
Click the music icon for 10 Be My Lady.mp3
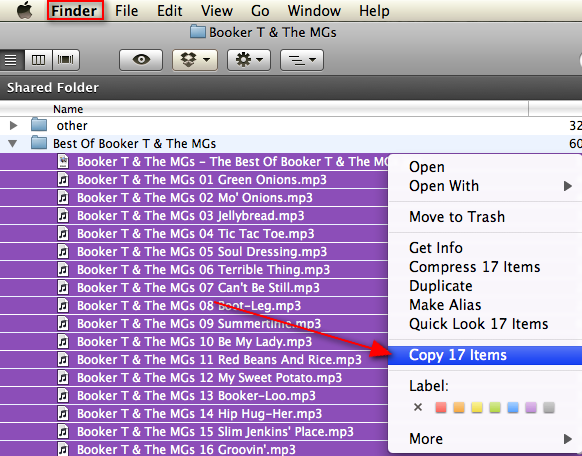click(63, 341)
